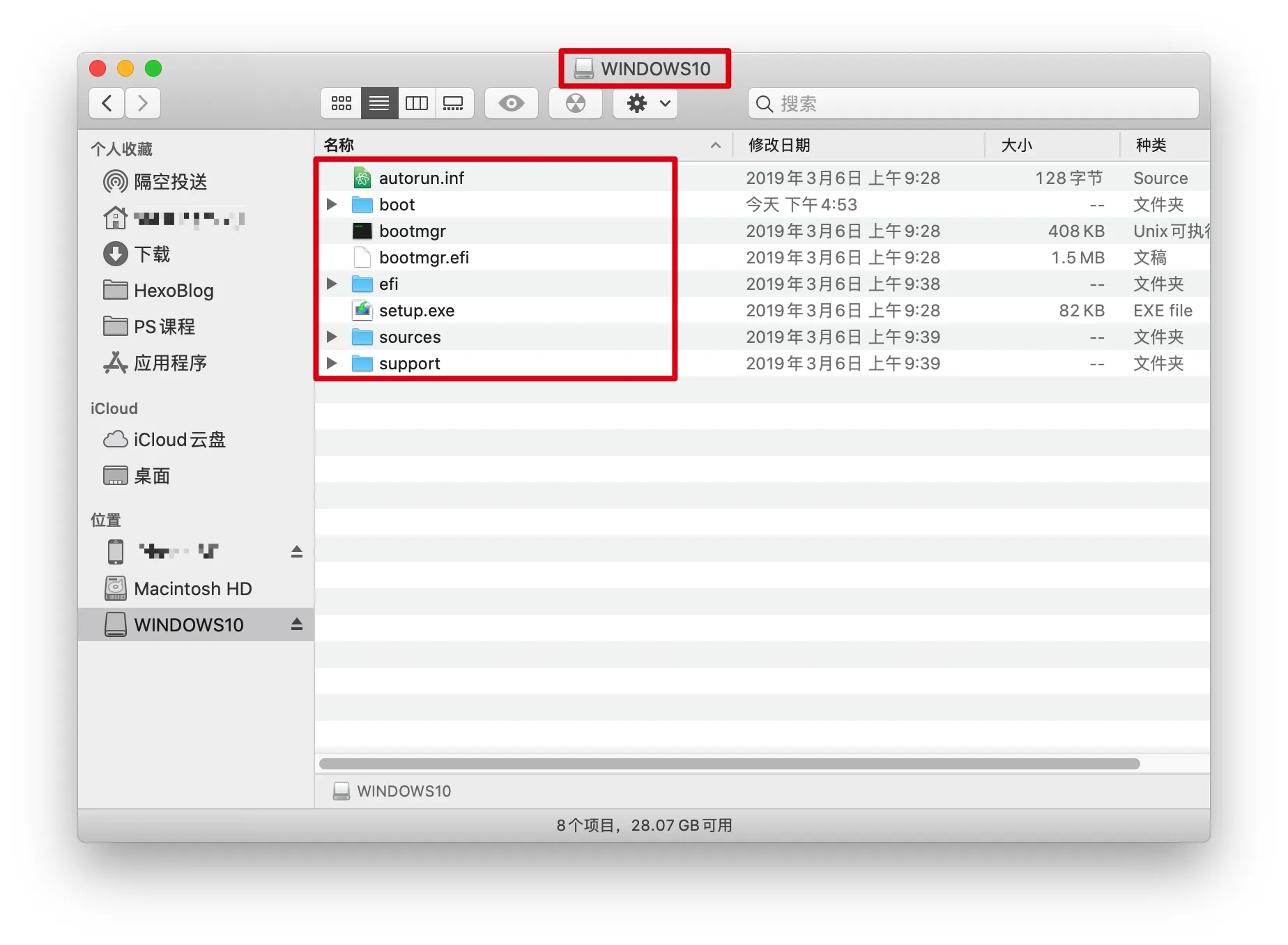1288x945 pixels.
Task: Click the autorun.inf file name
Action: click(x=422, y=178)
